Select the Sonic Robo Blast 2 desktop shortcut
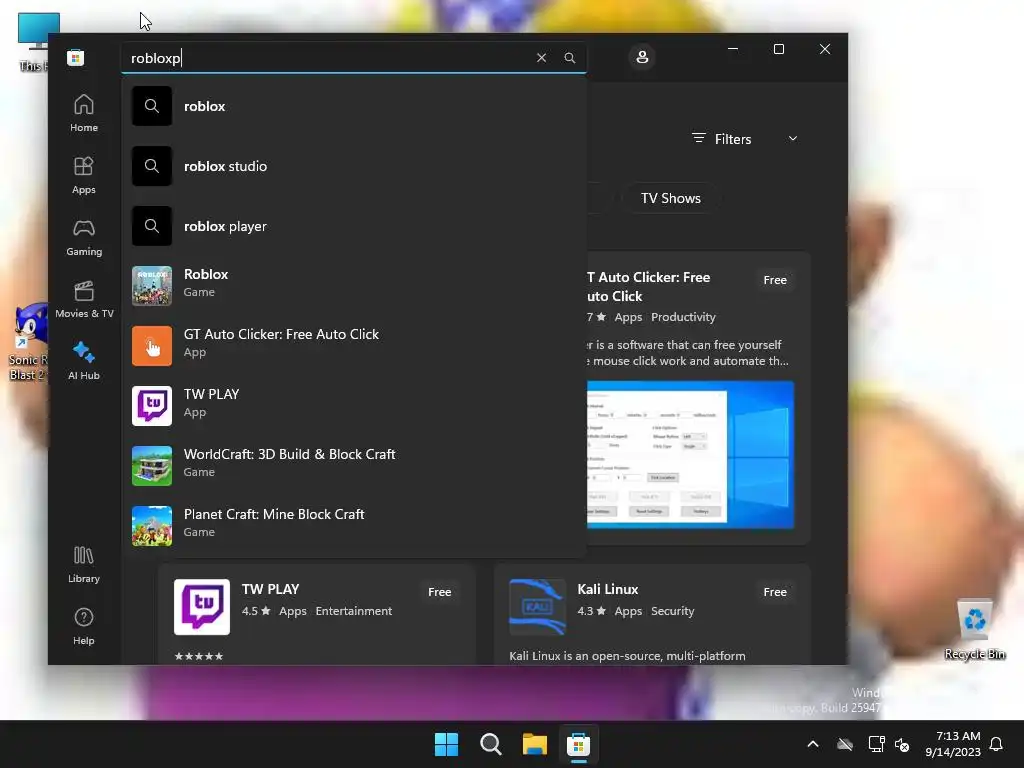 [x=27, y=342]
